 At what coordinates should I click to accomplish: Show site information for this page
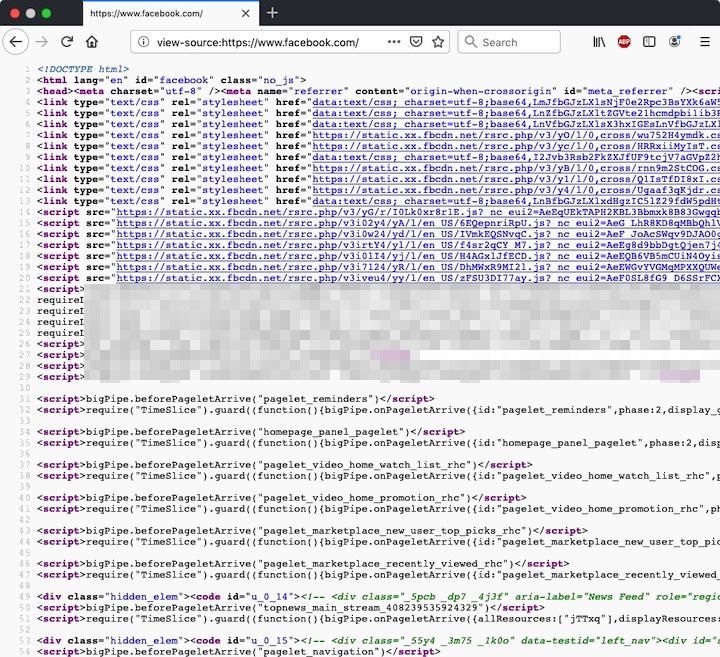point(143,42)
